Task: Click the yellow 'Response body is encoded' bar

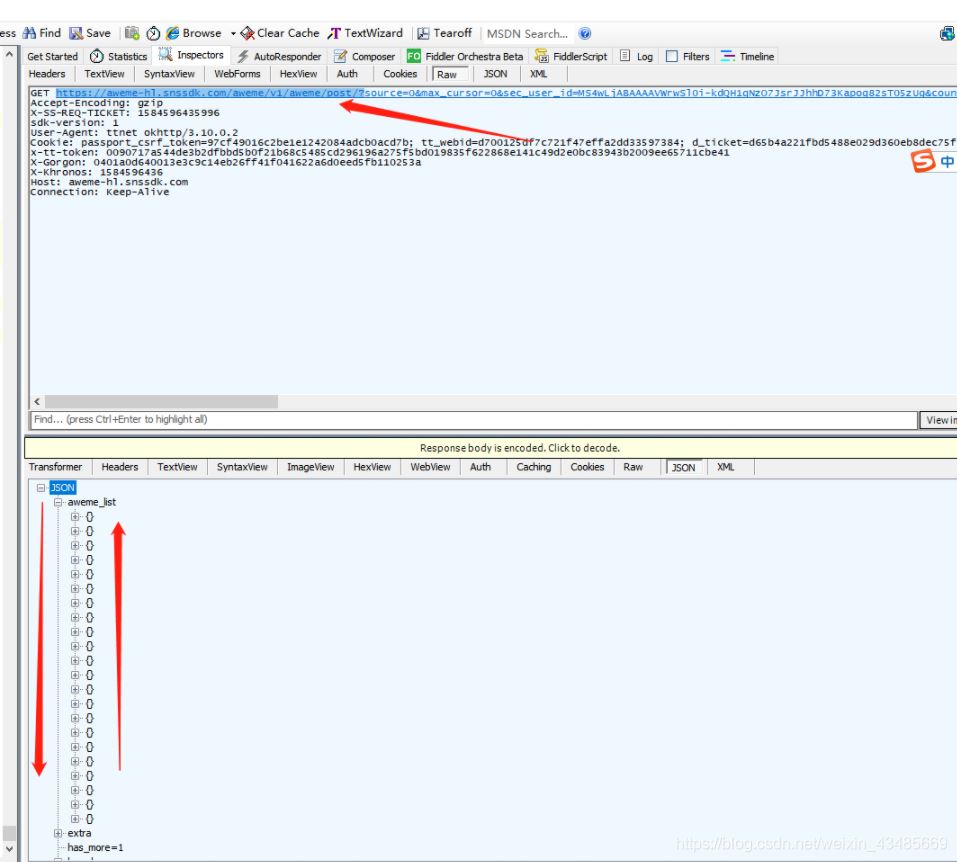Action: pos(520,448)
